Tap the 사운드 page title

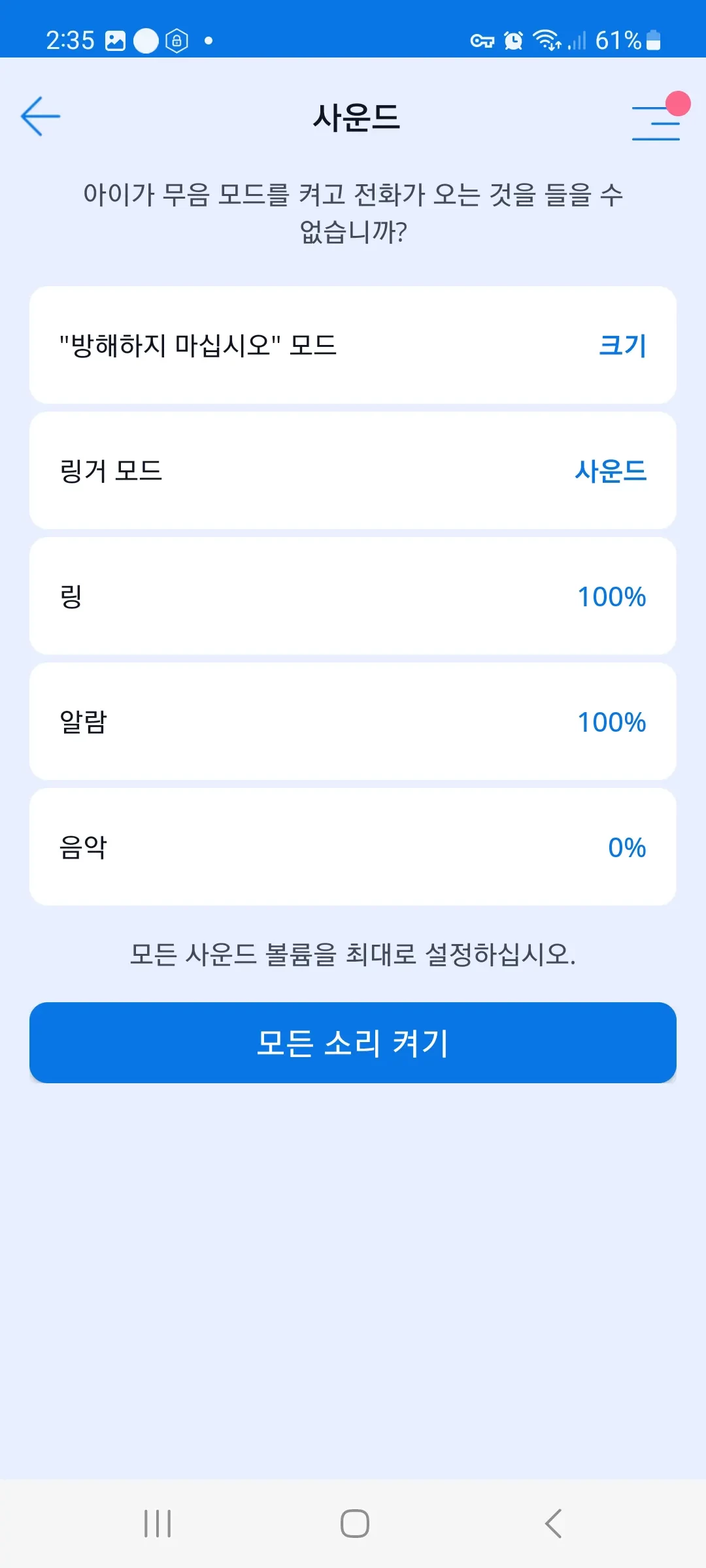point(356,118)
